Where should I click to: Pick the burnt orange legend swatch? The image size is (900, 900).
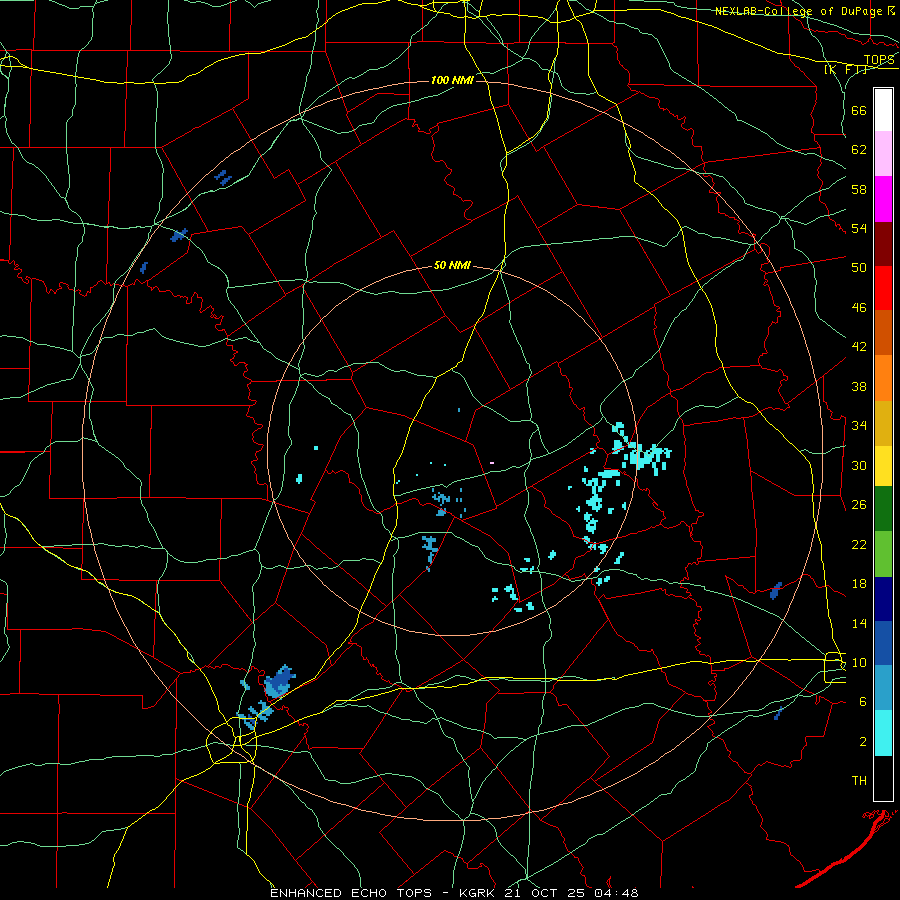point(883,332)
